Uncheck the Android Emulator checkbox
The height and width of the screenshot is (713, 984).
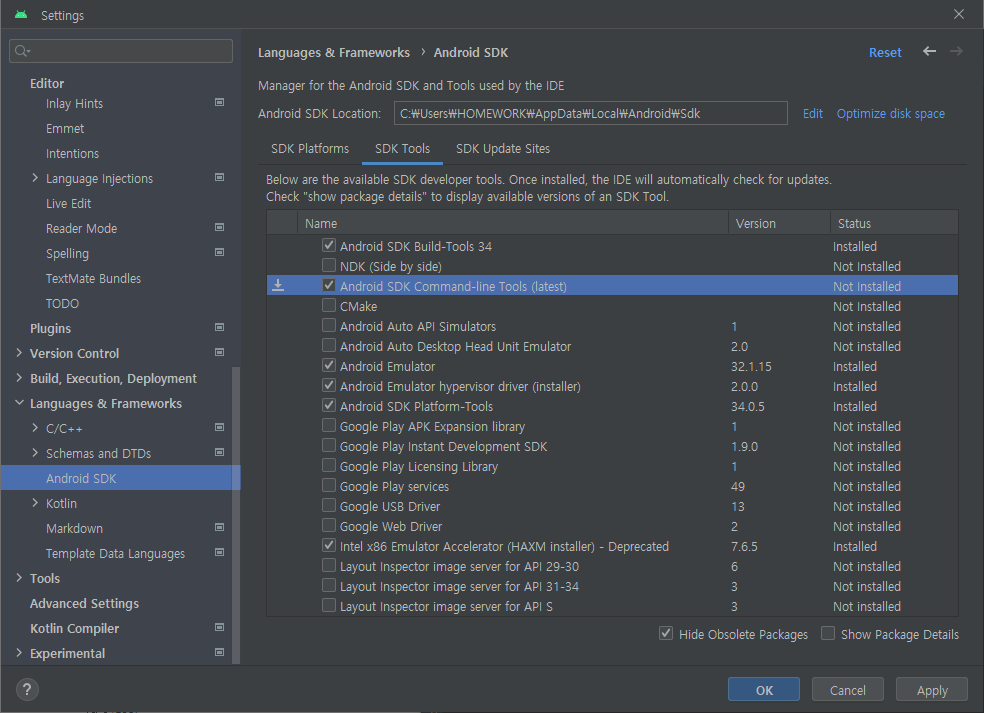pyautogui.click(x=329, y=365)
